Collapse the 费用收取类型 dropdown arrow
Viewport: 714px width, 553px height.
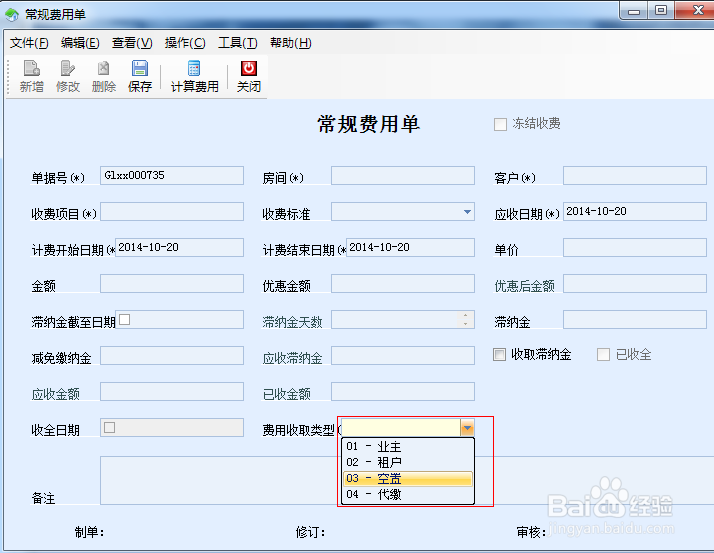click(467, 428)
